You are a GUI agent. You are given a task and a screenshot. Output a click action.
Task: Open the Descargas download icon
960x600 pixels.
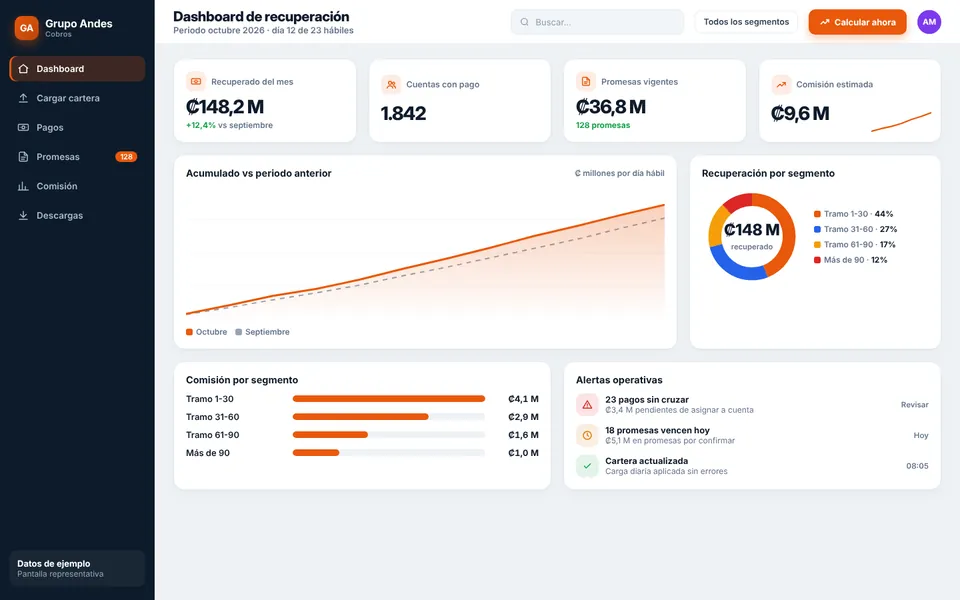pos(23,216)
